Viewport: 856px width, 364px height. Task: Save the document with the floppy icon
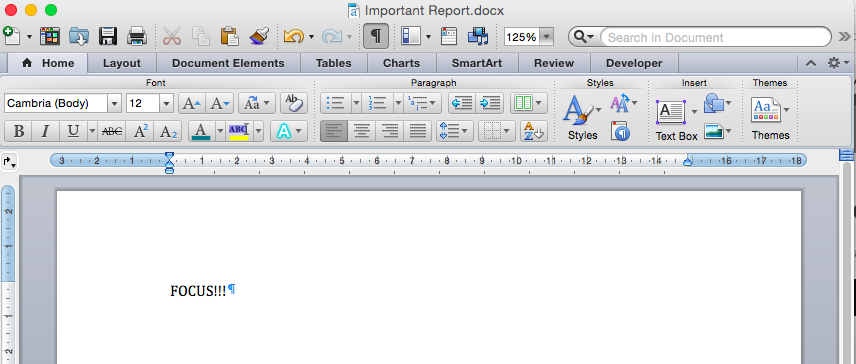coord(108,36)
